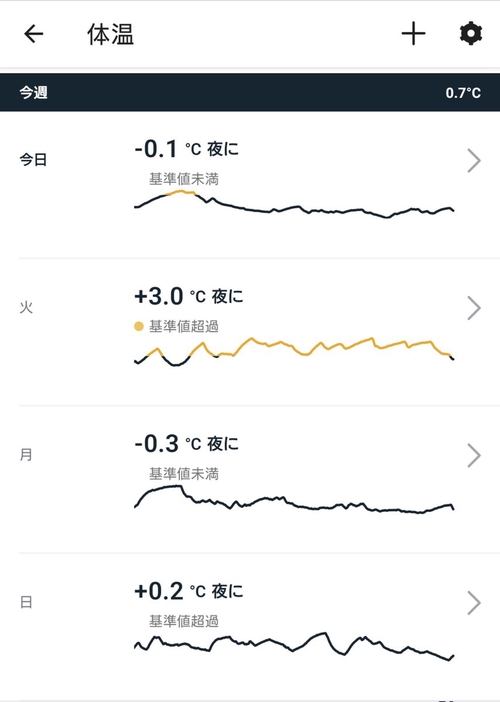Click the +0.2 °C 夜に reading

(x=188, y=591)
